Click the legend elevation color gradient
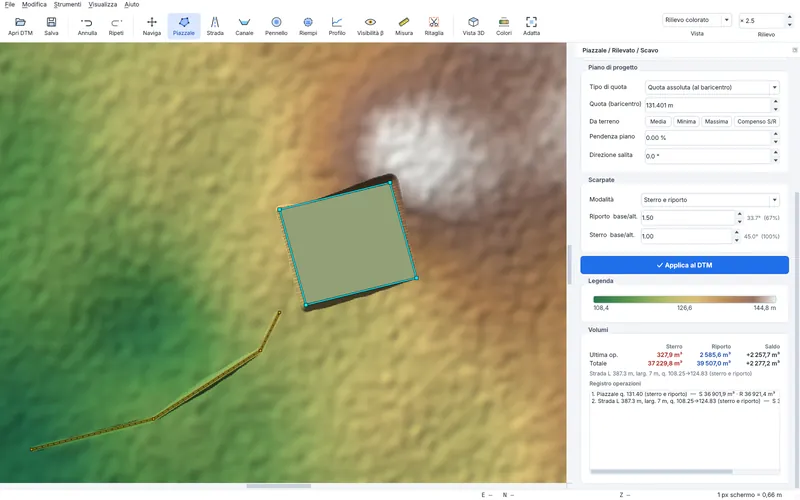 (684, 299)
